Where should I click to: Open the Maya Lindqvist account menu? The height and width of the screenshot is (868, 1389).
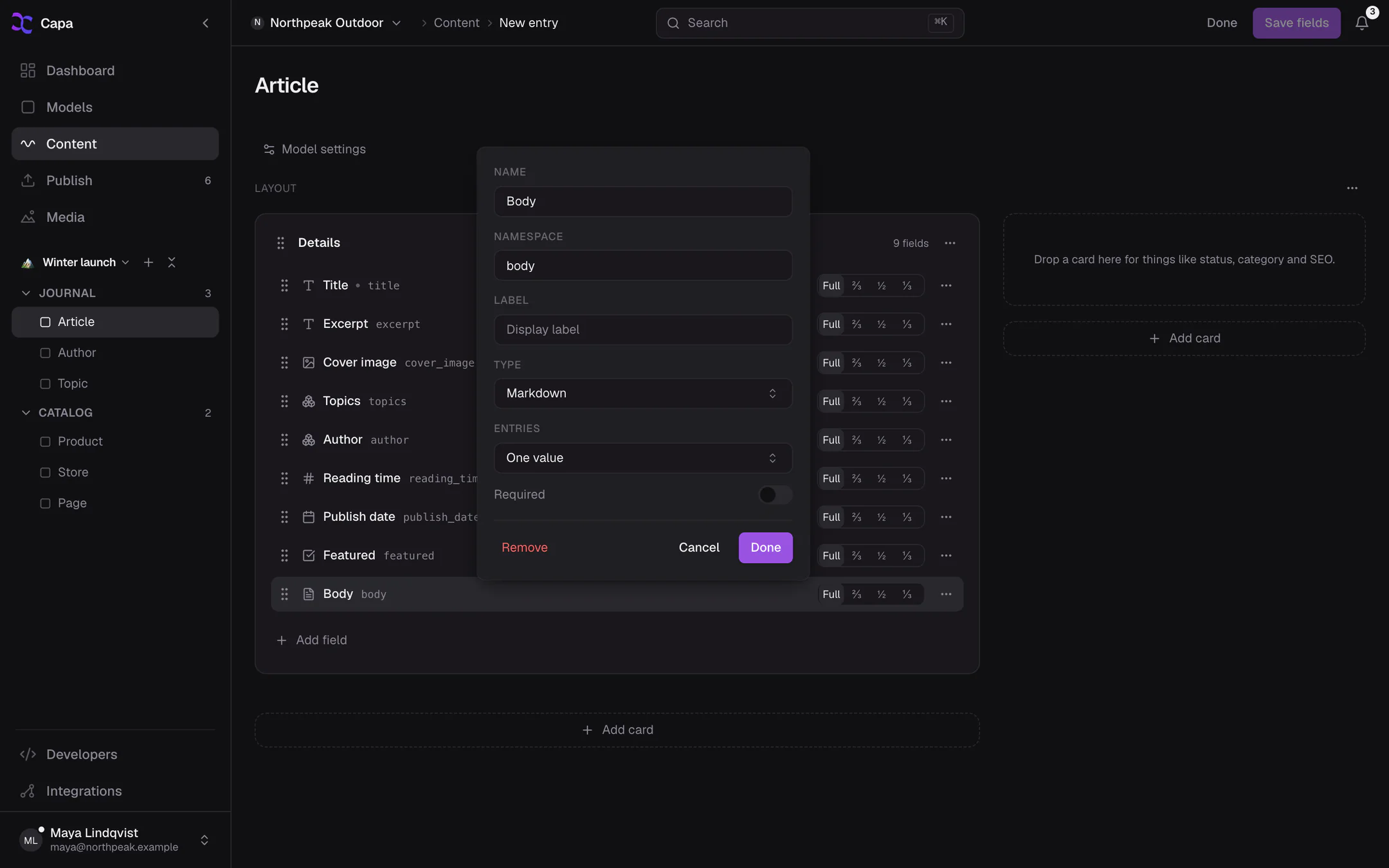(115, 840)
